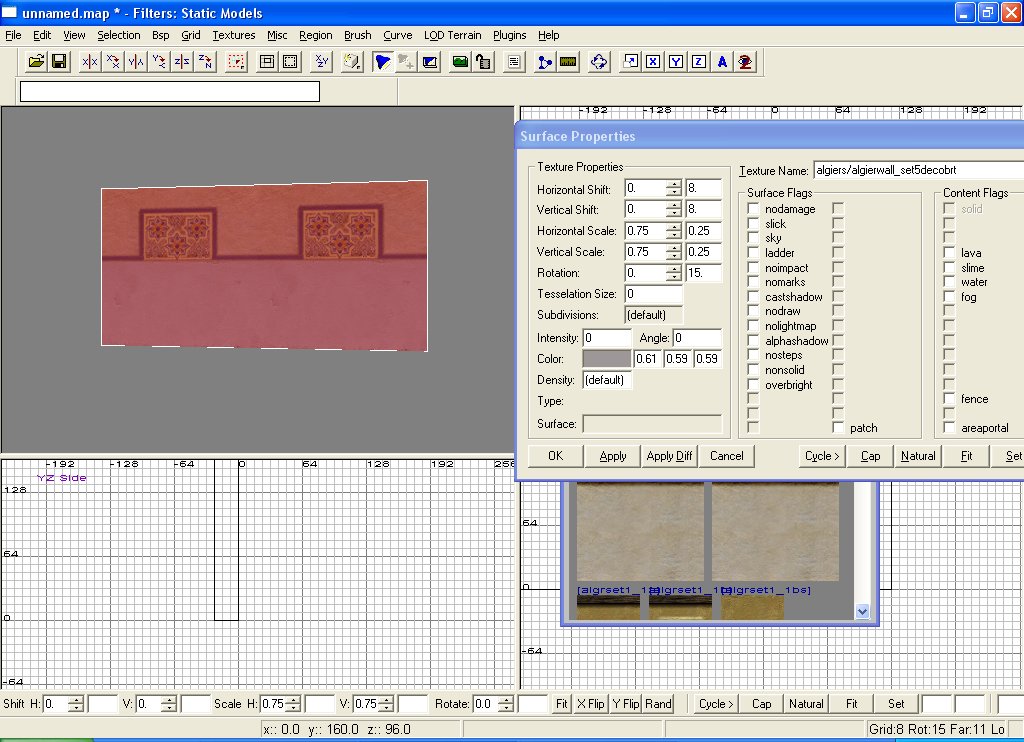Click the blue Y axis lock icon
The image size is (1024, 742).
point(676,62)
